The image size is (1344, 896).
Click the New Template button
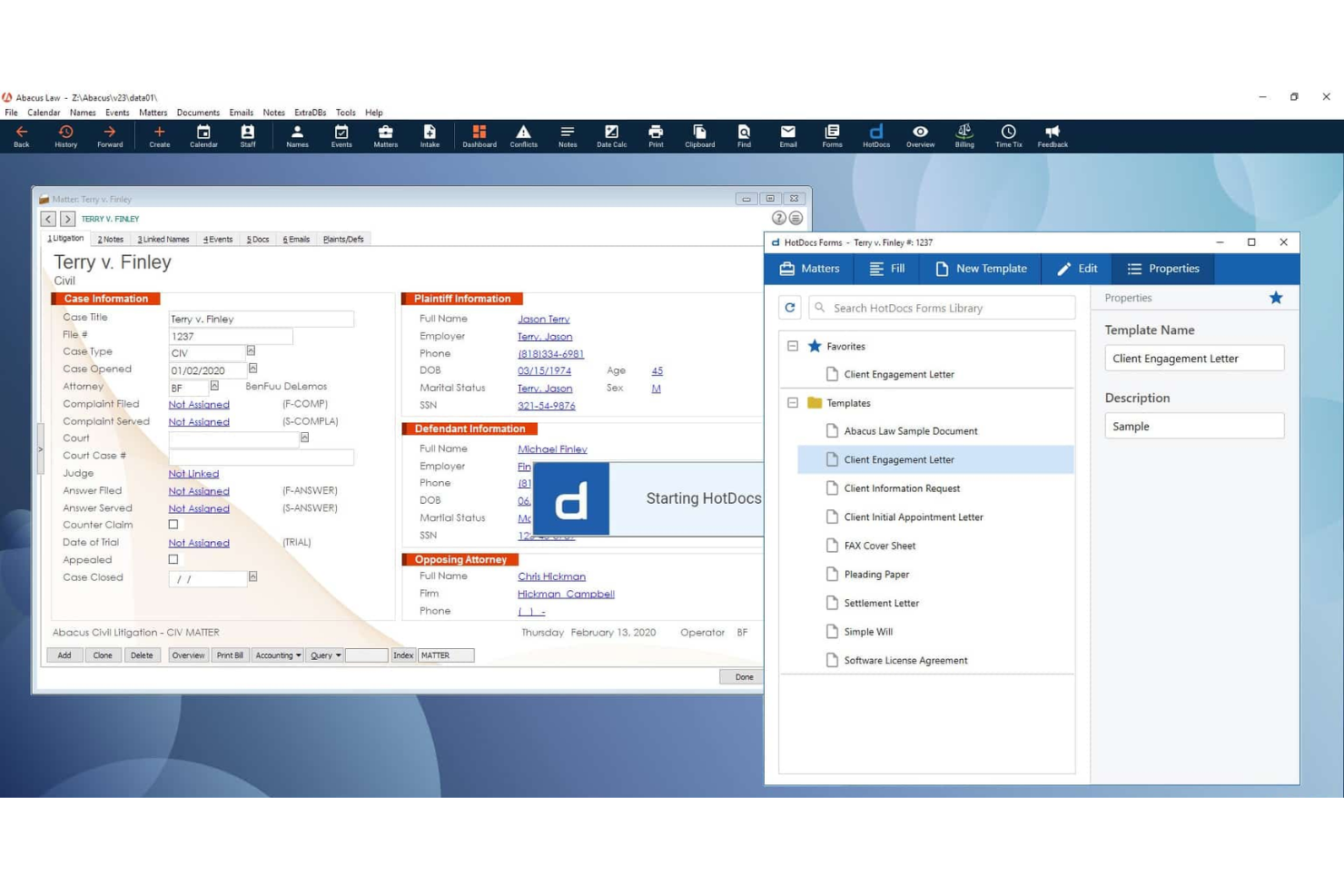pos(981,269)
